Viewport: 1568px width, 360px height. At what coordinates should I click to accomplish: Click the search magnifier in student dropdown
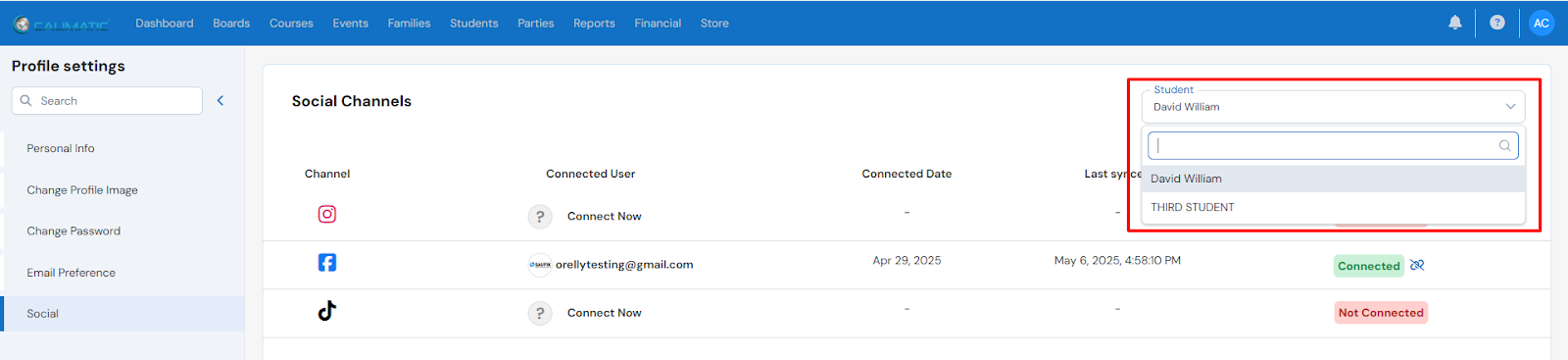coord(1504,145)
